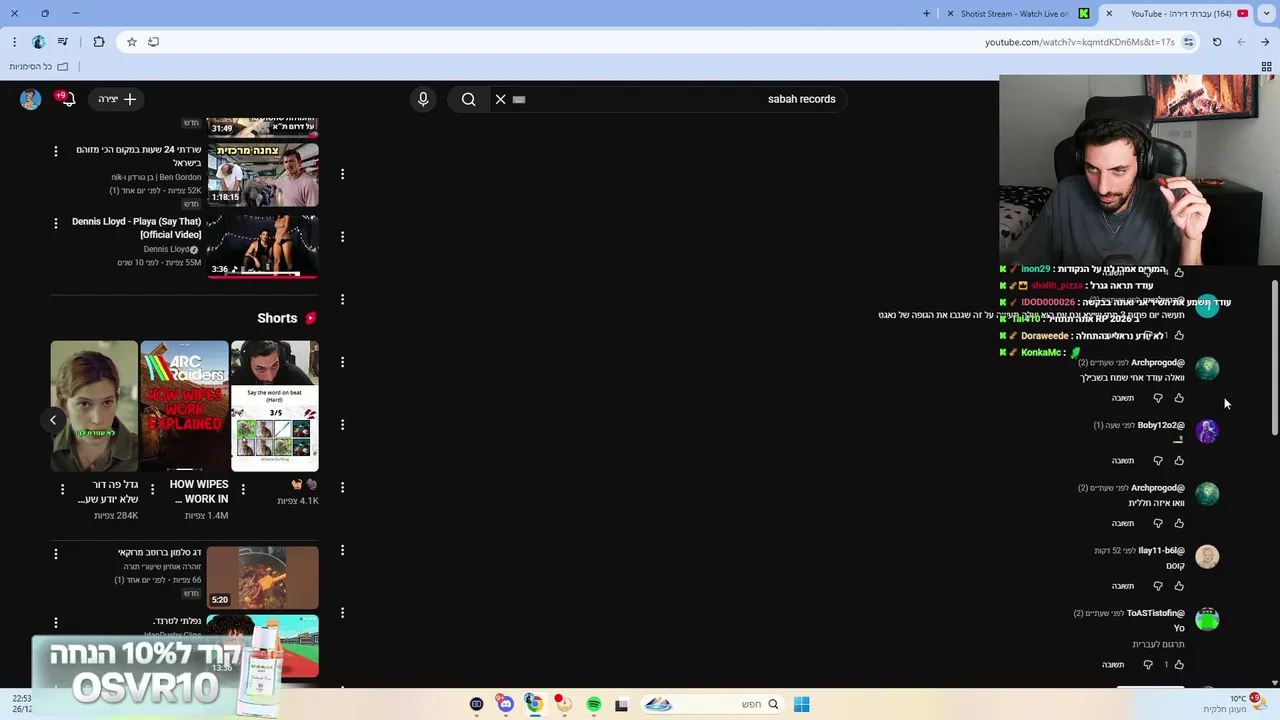This screenshot has width=1280, height=720.
Task: Like the ToASTistofin comment
Action: point(1179,664)
